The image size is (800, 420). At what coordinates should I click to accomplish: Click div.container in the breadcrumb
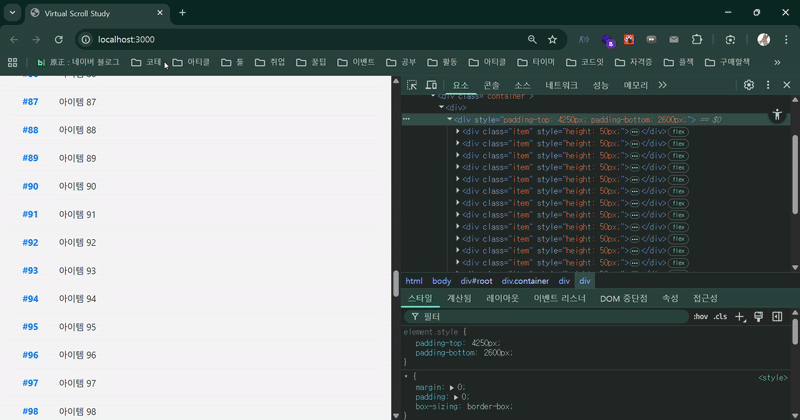click(x=525, y=281)
